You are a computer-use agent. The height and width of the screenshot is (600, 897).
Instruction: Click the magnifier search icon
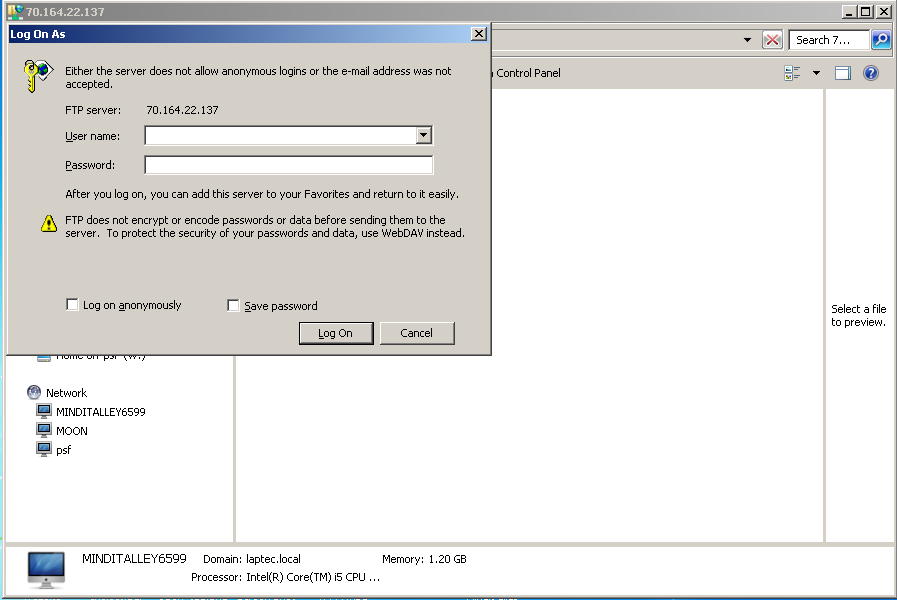click(x=881, y=40)
